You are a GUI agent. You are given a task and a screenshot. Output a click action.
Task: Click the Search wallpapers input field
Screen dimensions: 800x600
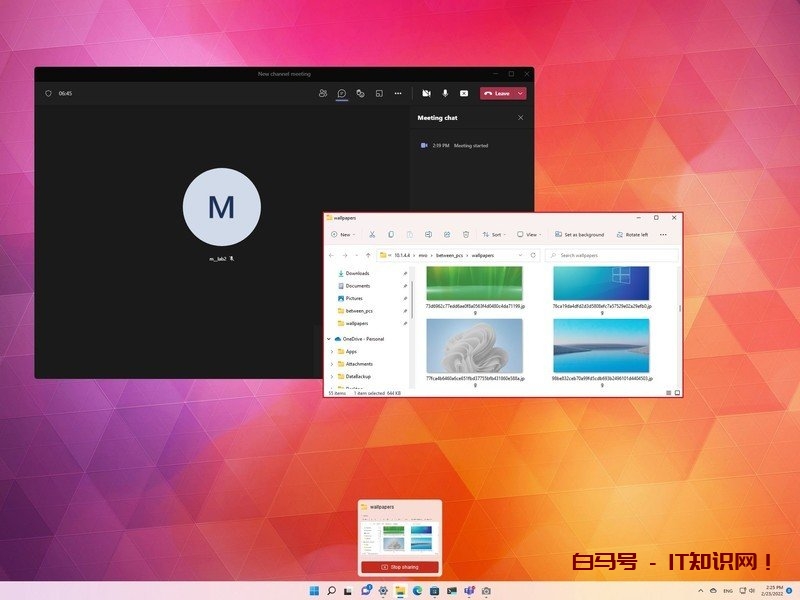coord(612,255)
